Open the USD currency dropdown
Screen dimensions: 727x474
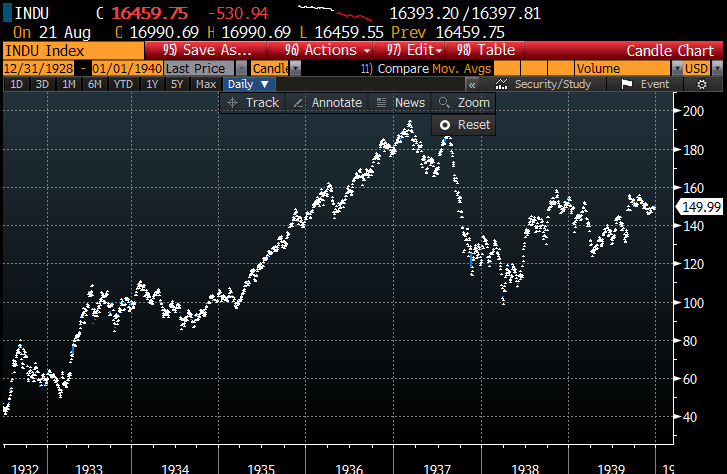697,68
